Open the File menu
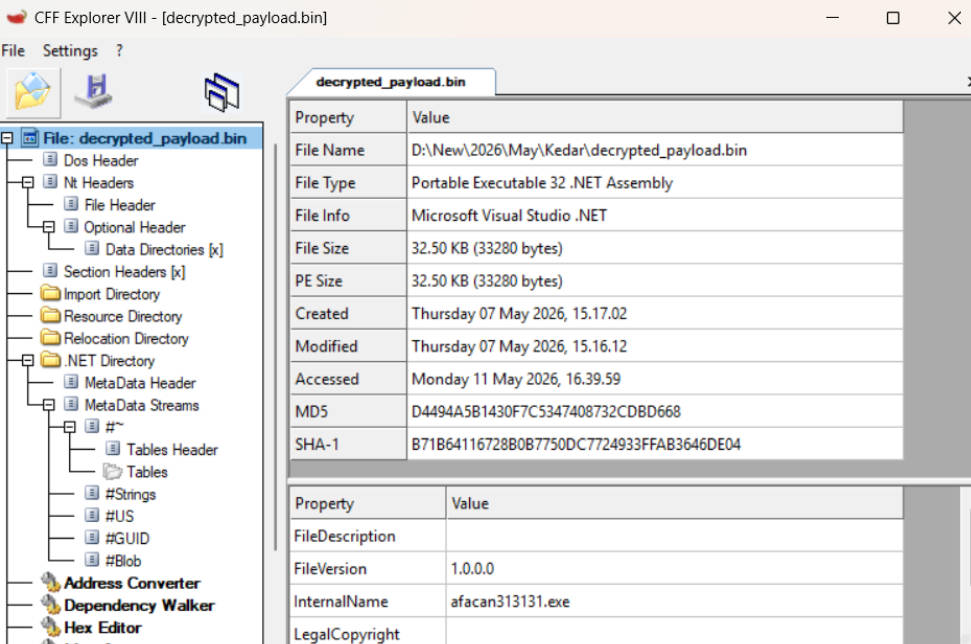The width and height of the screenshot is (971, 644). [13, 51]
